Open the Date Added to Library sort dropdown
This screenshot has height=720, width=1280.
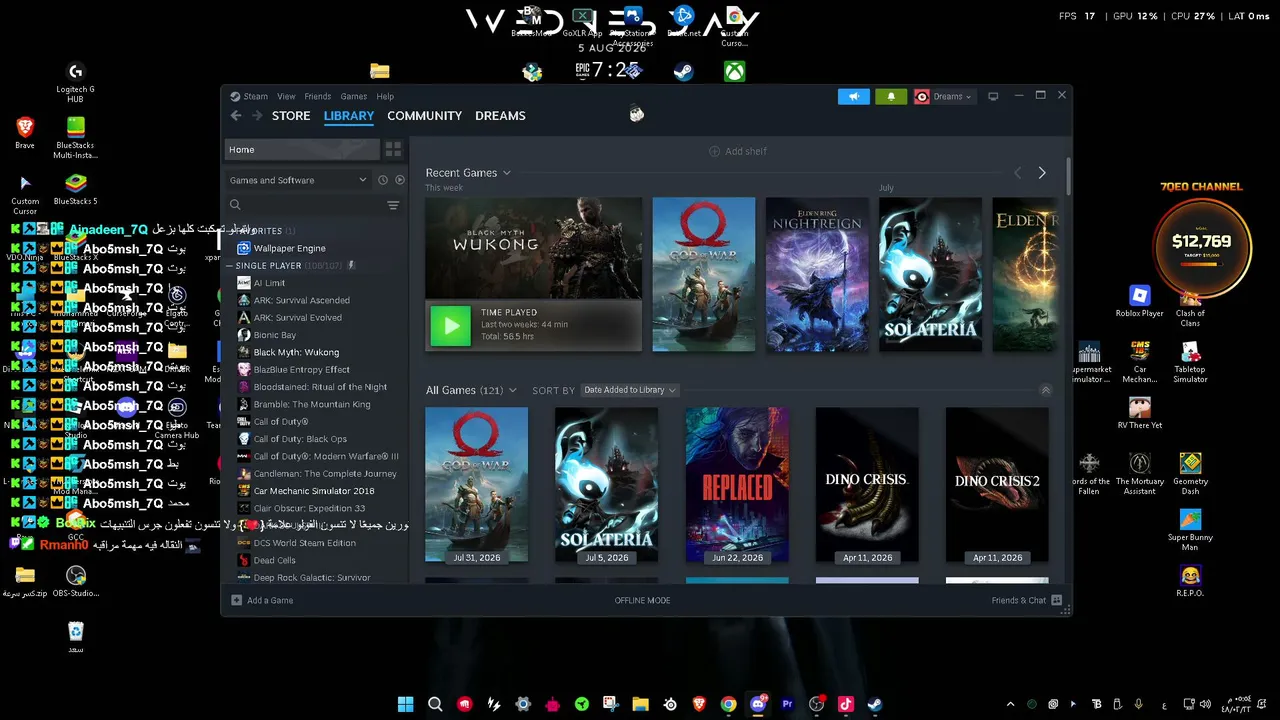(x=629, y=390)
